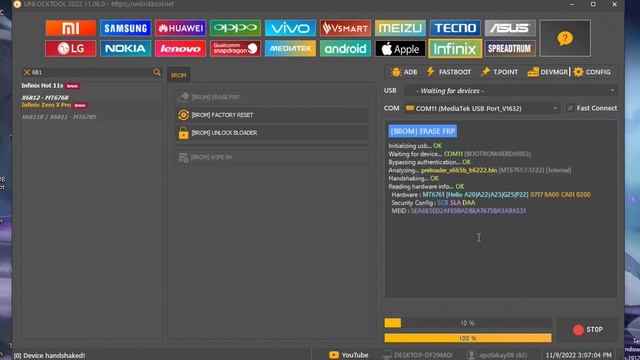This screenshot has width=640, height=360.
Task: Open the Huawei brand tile
Action: coord(180,28)
